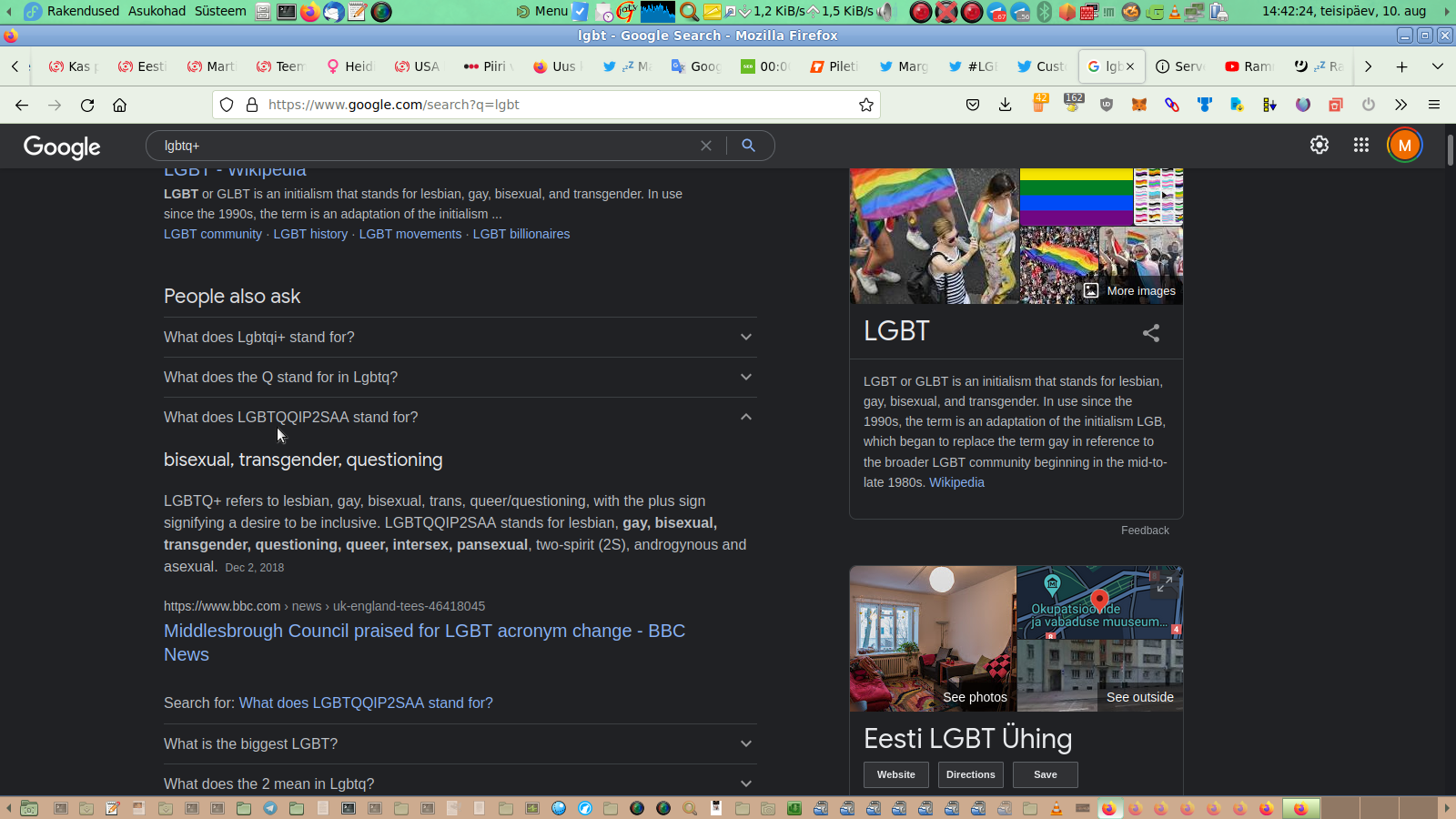Open the Süsteem system menu
This screenshot has width=1456, height=819.
click(x=220, y=11)
